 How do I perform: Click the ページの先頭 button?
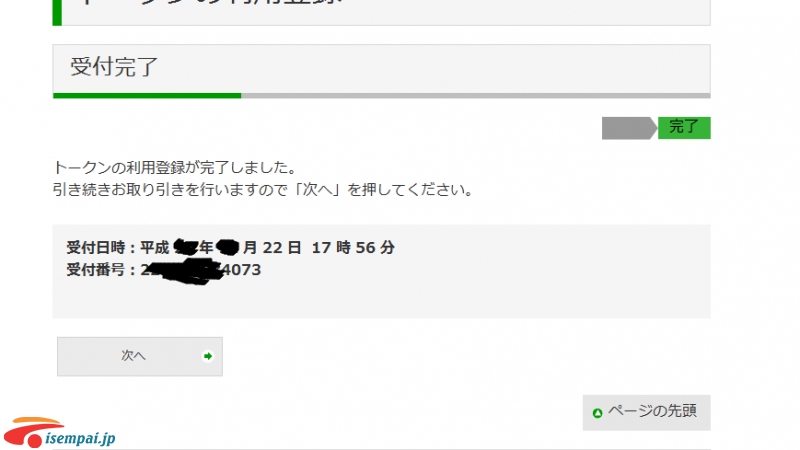[646, 412]
